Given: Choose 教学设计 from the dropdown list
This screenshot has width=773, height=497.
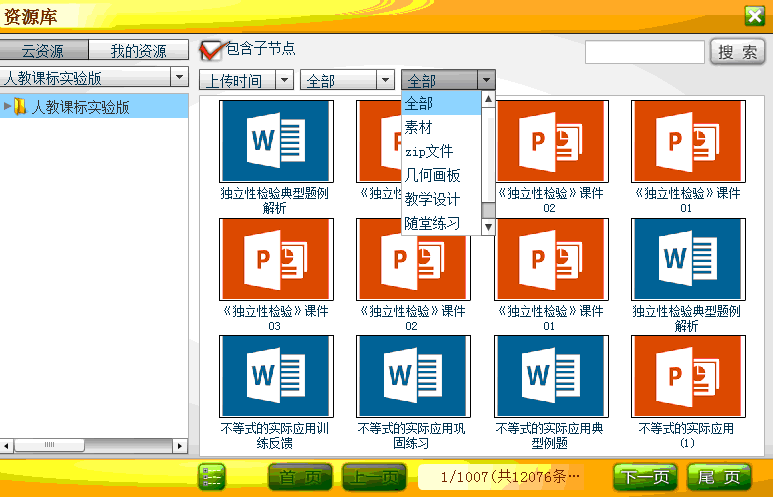Looking at the screenshot, I should [432, 199].
